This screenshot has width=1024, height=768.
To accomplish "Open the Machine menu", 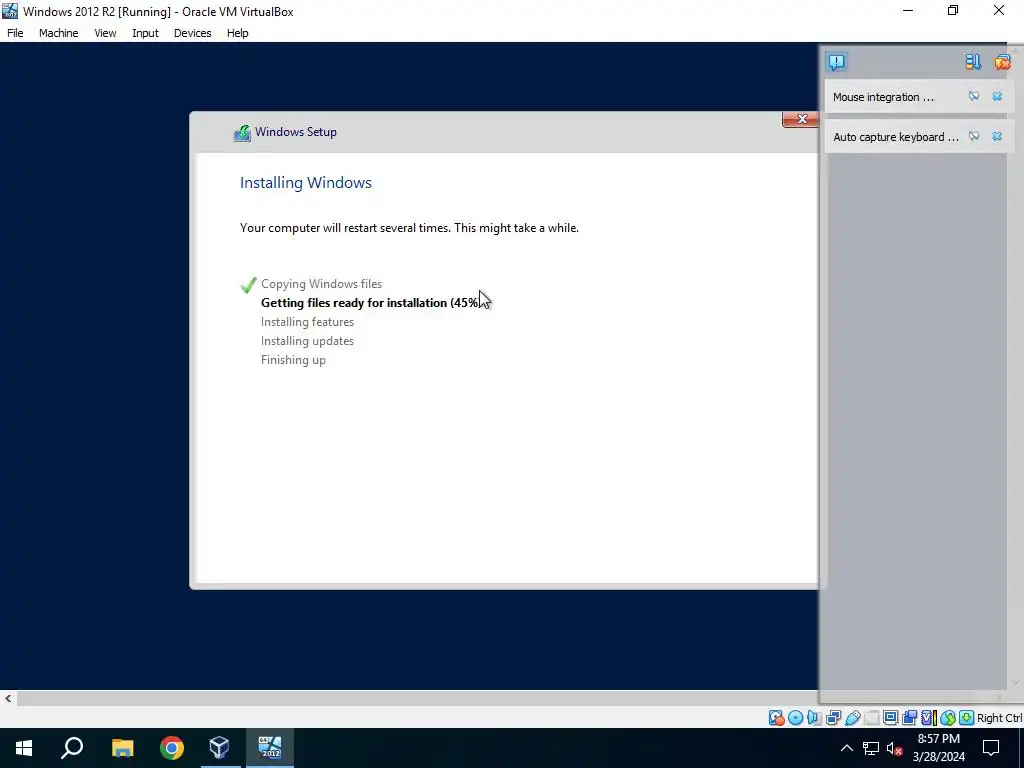I will [x=58, y=33].
